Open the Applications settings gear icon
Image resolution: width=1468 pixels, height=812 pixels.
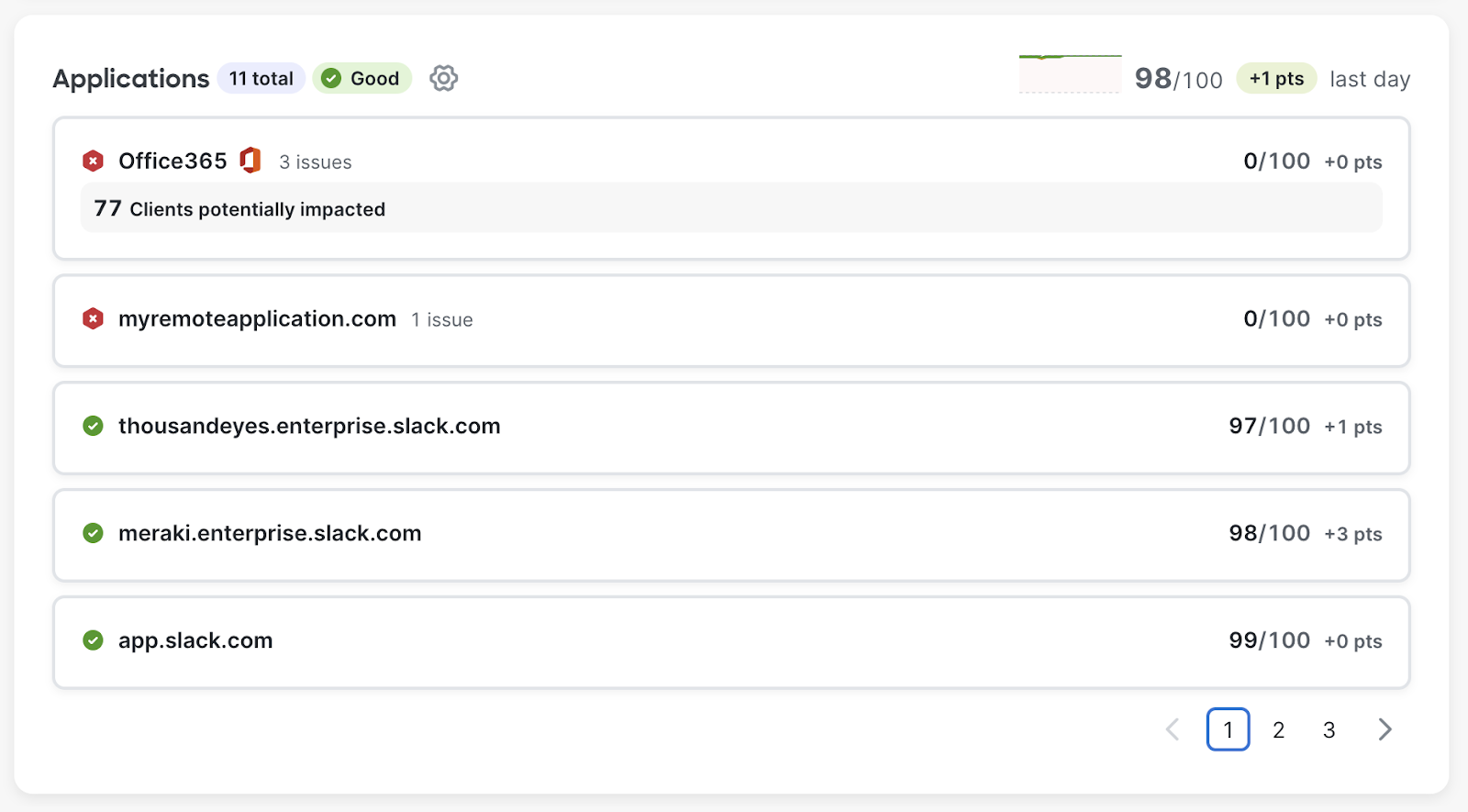pos(444,78)
